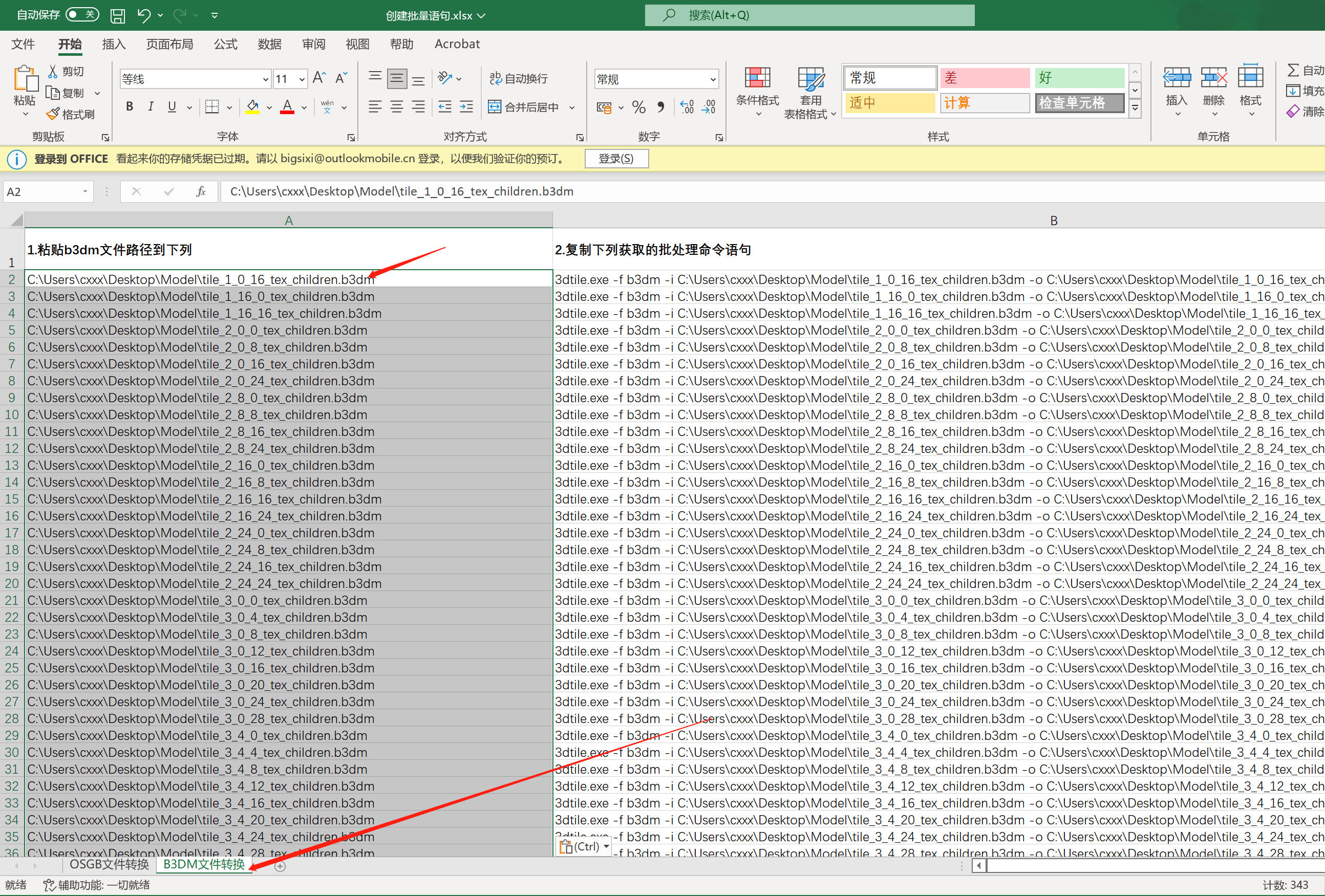Click the decrease font size icon
1325x896 pixels.
(x=341, y=77)
